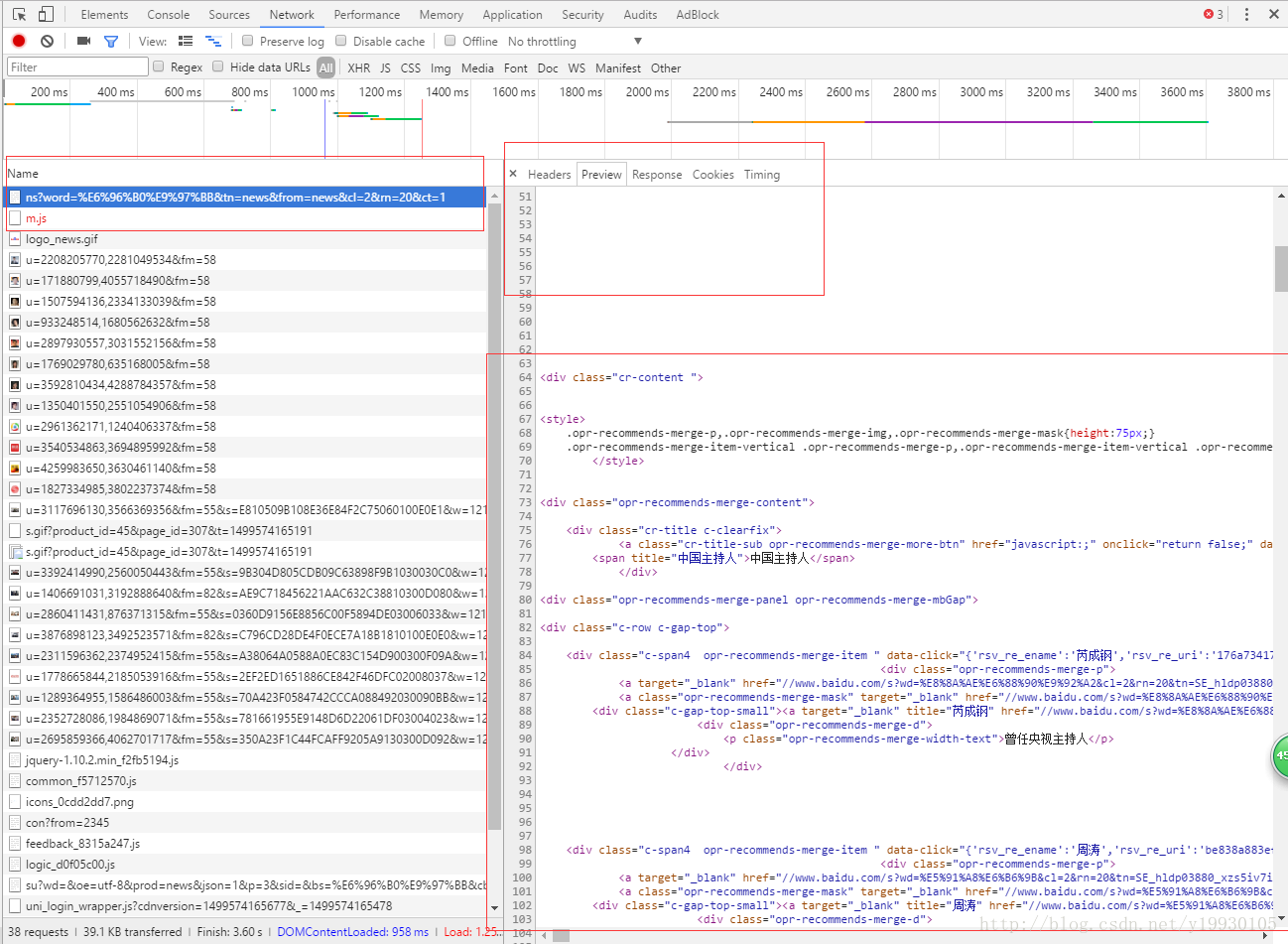Select feedback_8315a247.js request row
The height and width of the screenshot is (944, 1288).
pyautogui.click(x=246, y=844)
